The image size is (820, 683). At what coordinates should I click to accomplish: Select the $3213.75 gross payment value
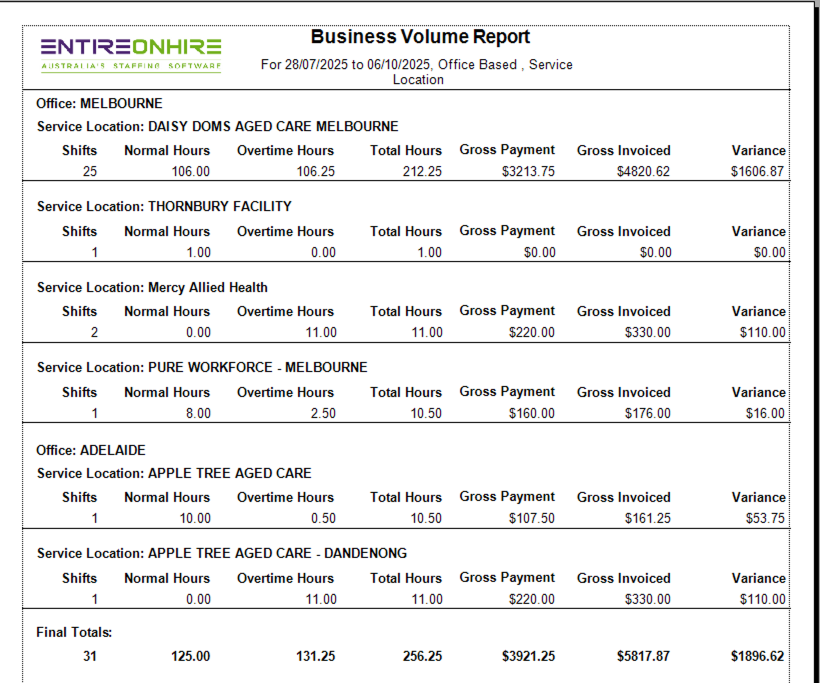click(x=528, y=171)
